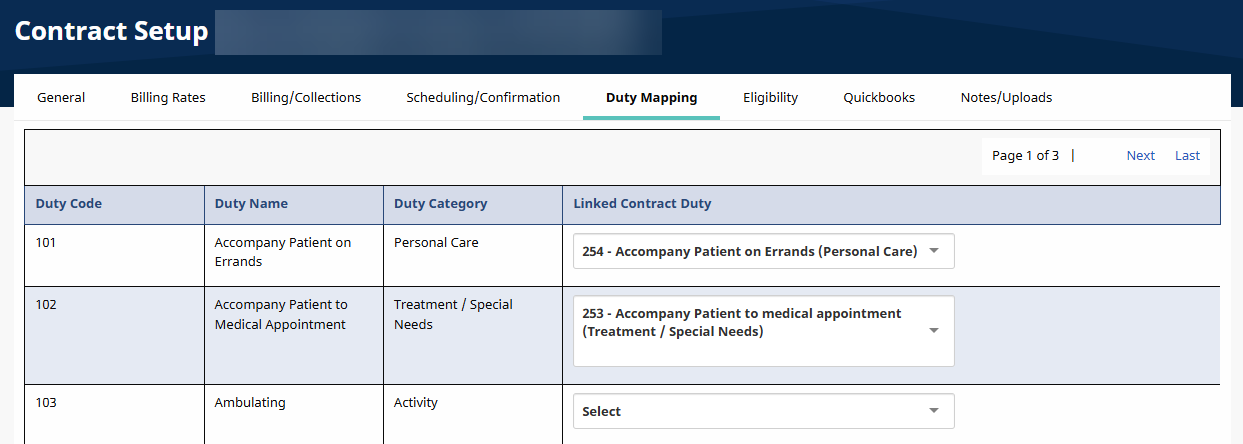Click the Contract Setup page title
Image resolution: width=1243 pixels, height=444 pixels.
tap(111, 32)
